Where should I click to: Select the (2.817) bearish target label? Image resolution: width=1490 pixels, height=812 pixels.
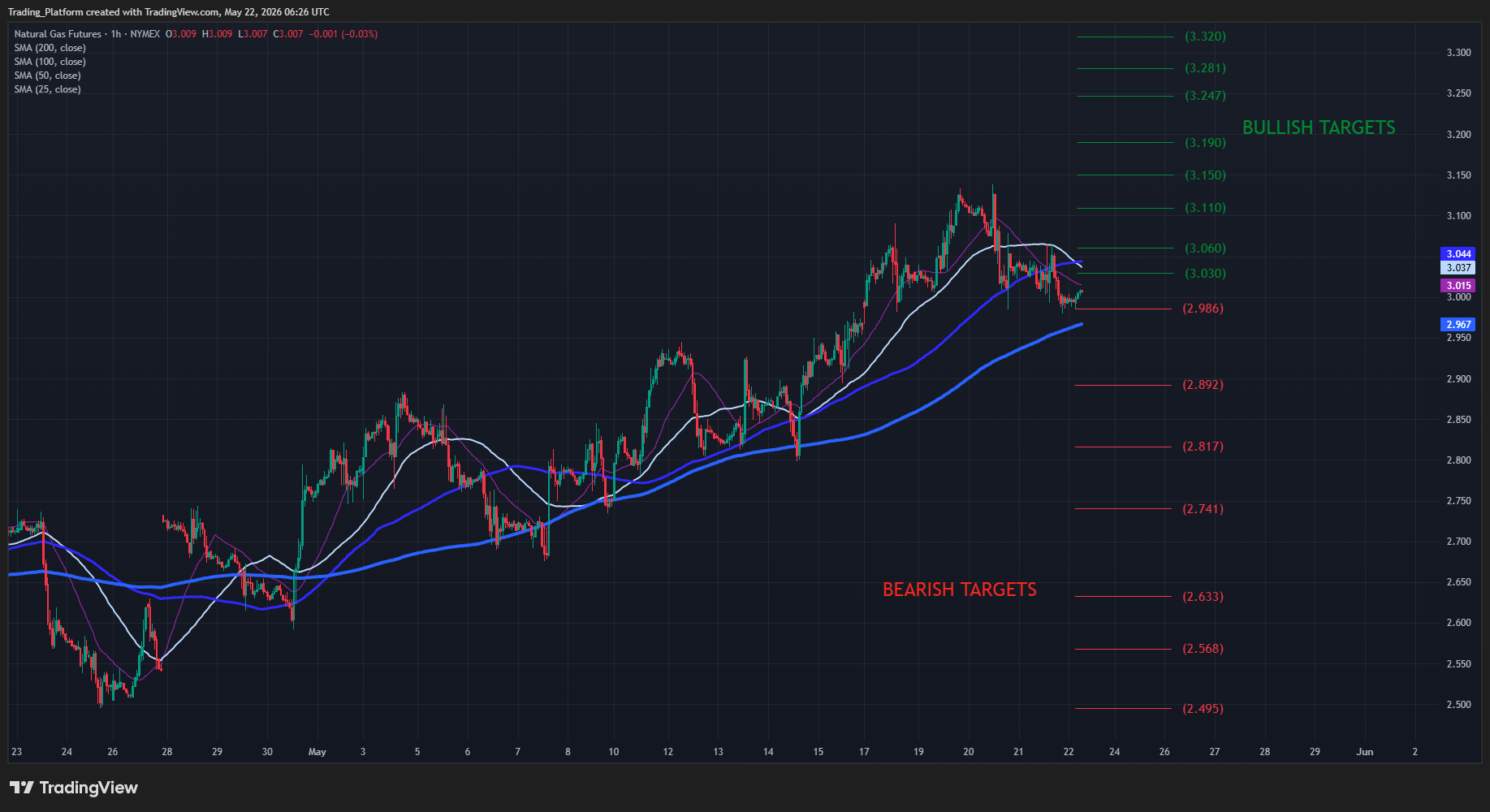(x=1203, y=447)
